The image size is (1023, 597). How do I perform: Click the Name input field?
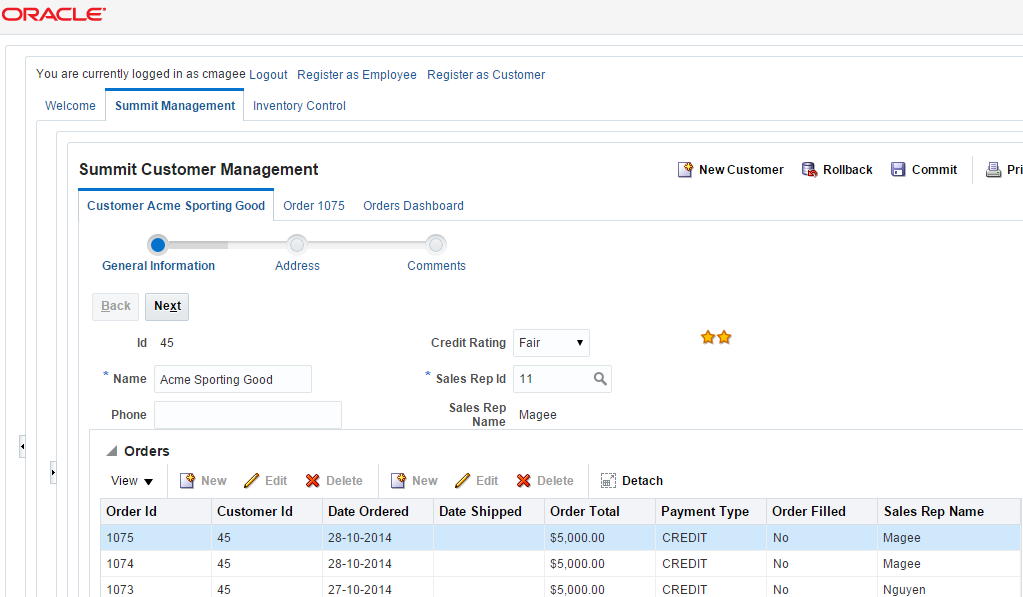(x=233, y=379)
